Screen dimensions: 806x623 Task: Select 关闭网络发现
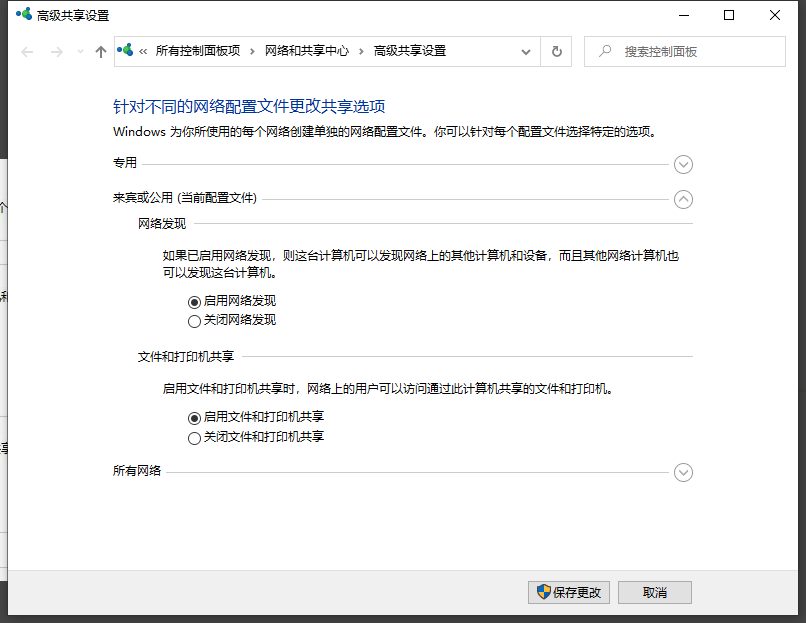(194, 321)
